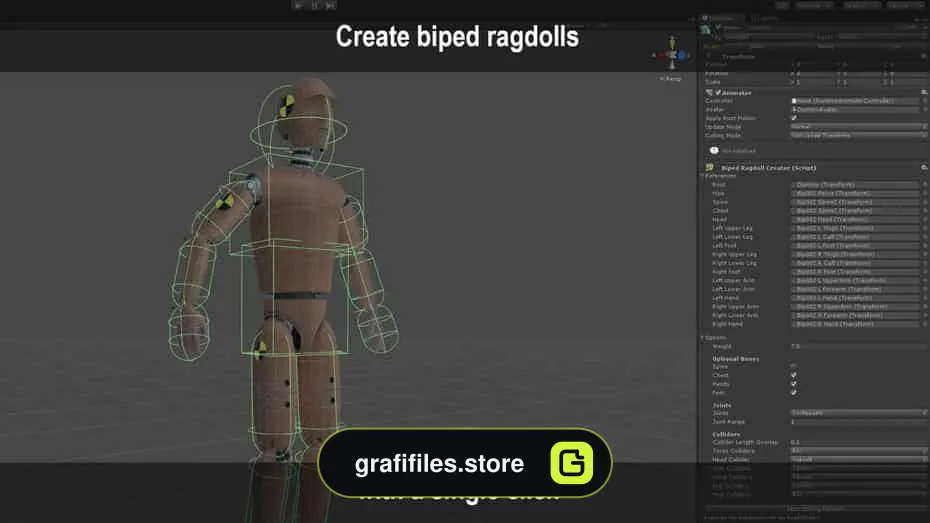Open the Animator component settings gear
This screenshot has height=523, width=930.
point(924,93)
